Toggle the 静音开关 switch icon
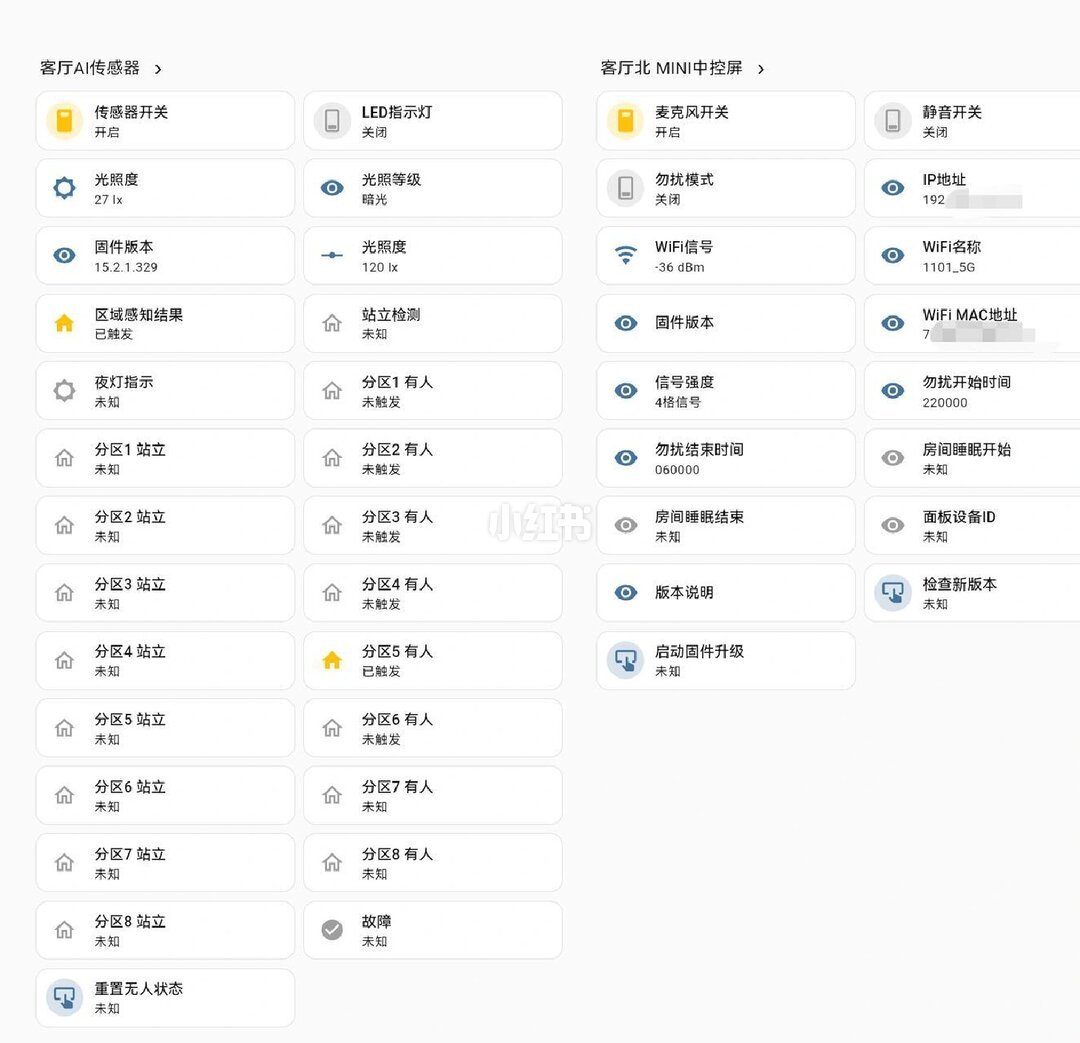 pos(893,121)
